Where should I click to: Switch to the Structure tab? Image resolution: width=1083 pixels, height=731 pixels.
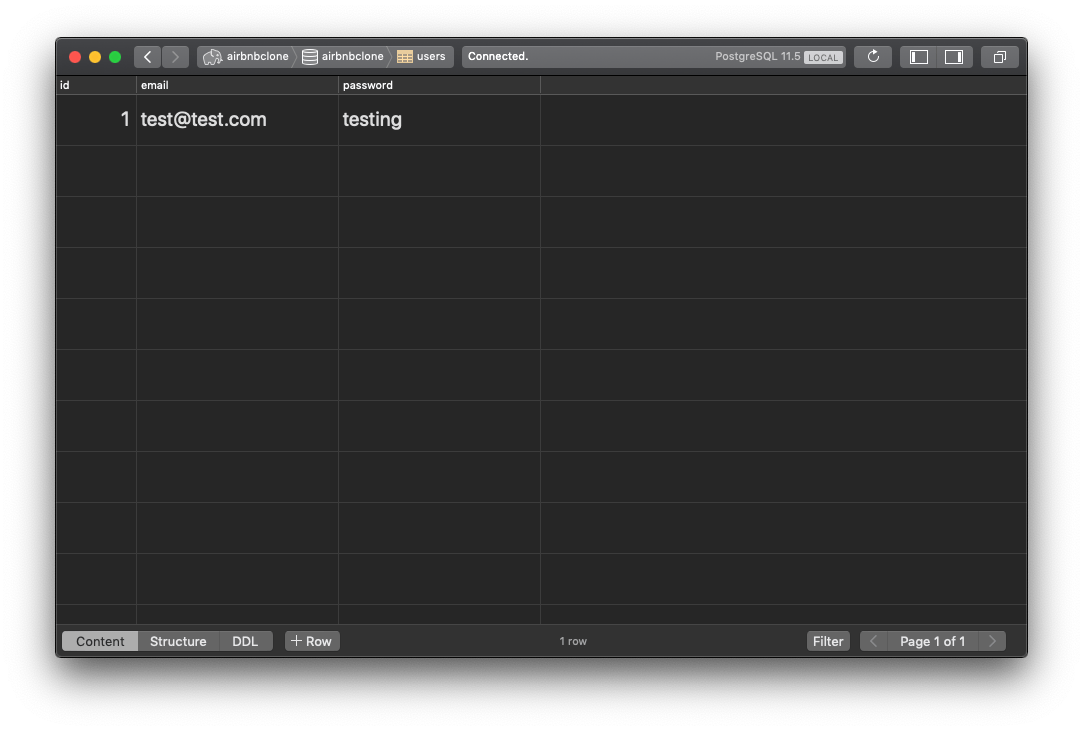[x=178, y=641]
